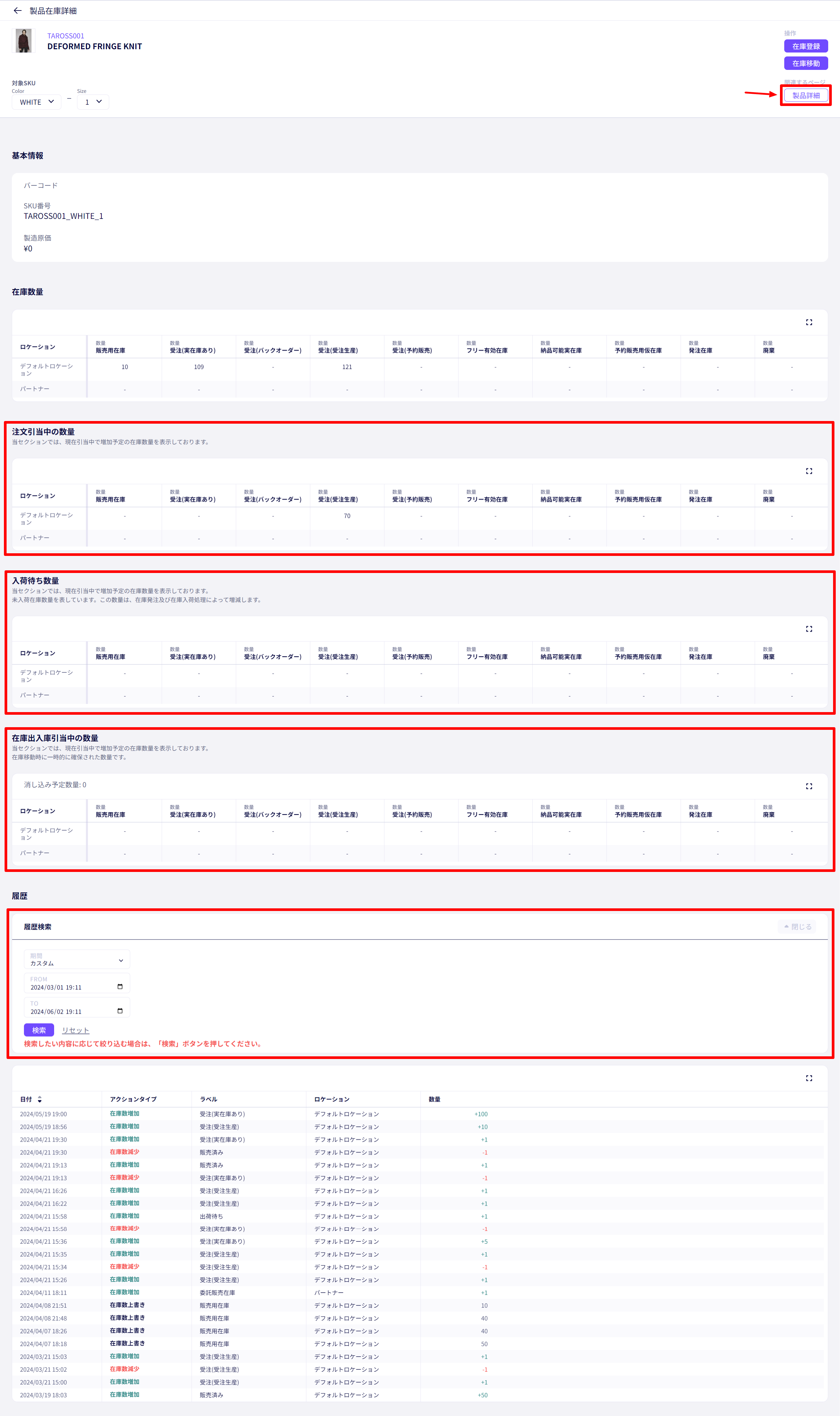Image resolution: width=840 pixels, height=1416 pixels.
Task: Click value 109 in 受注(実在庫あり) stock column
Action: click(x=199, y=367)
